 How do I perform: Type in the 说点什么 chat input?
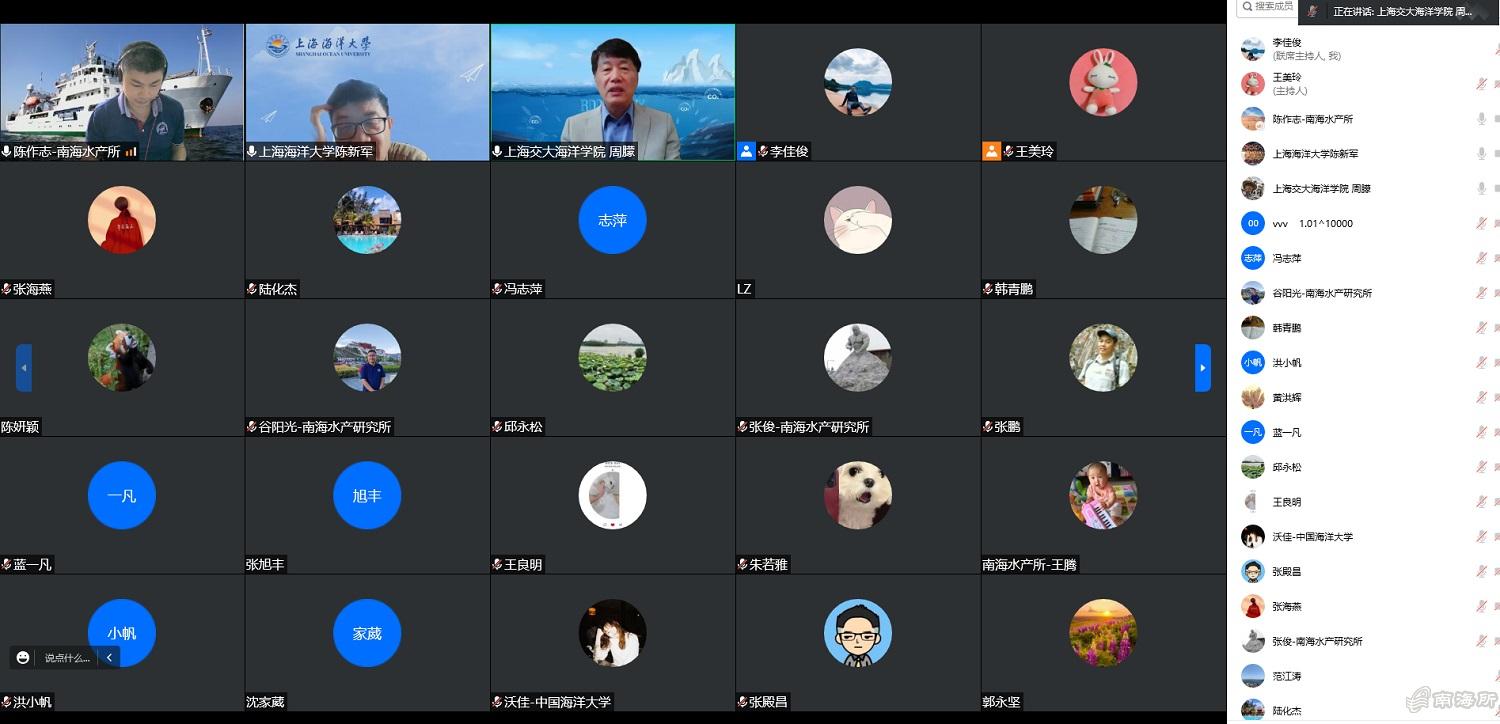click(67, 658)
